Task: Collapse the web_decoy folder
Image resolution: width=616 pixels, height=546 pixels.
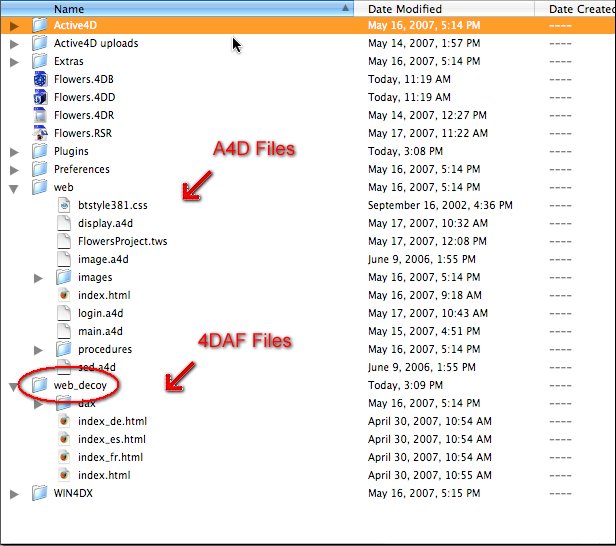Action: click(x=14, y=385)
